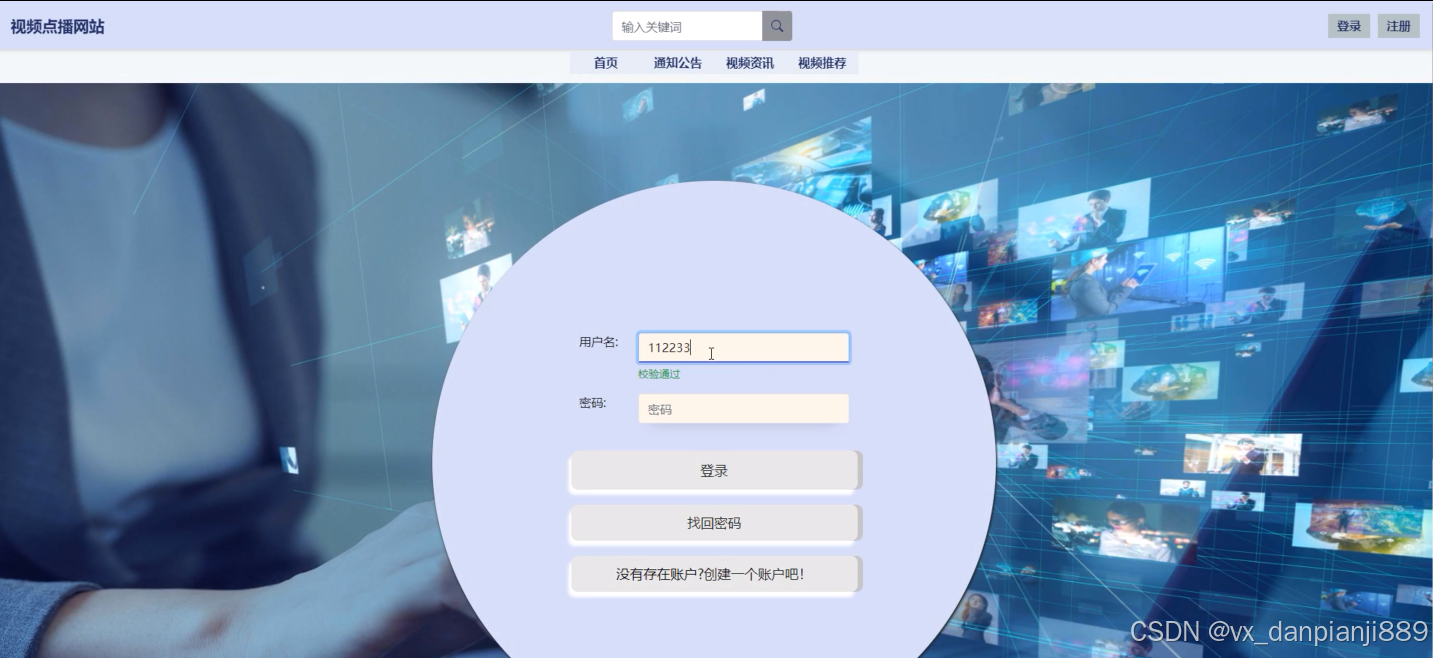This screenshot has height=658, width=1433.
Task: Click the search magnifier icon button
Action: 777,26
